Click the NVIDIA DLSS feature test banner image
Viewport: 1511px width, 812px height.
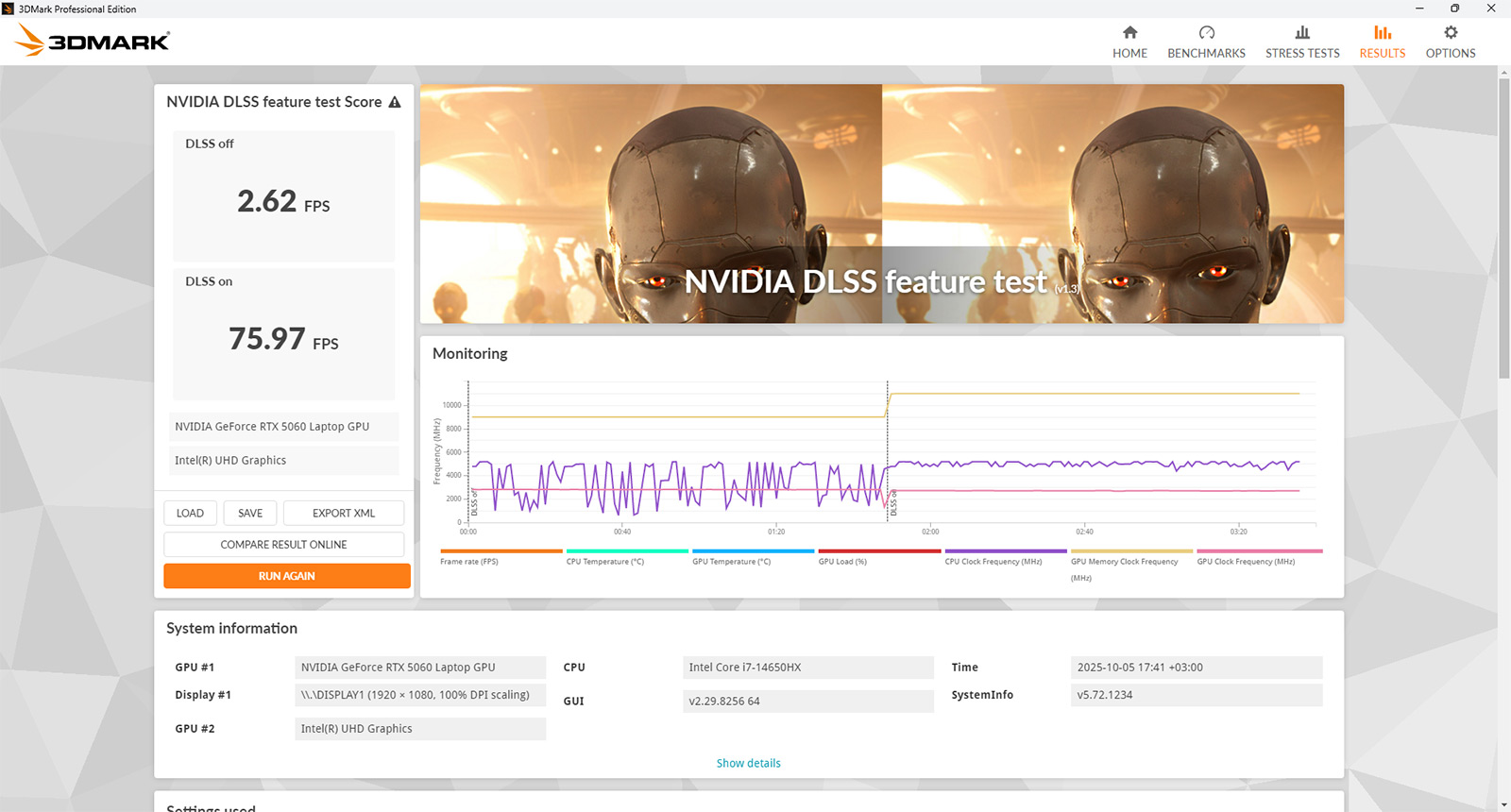[881, 204]
